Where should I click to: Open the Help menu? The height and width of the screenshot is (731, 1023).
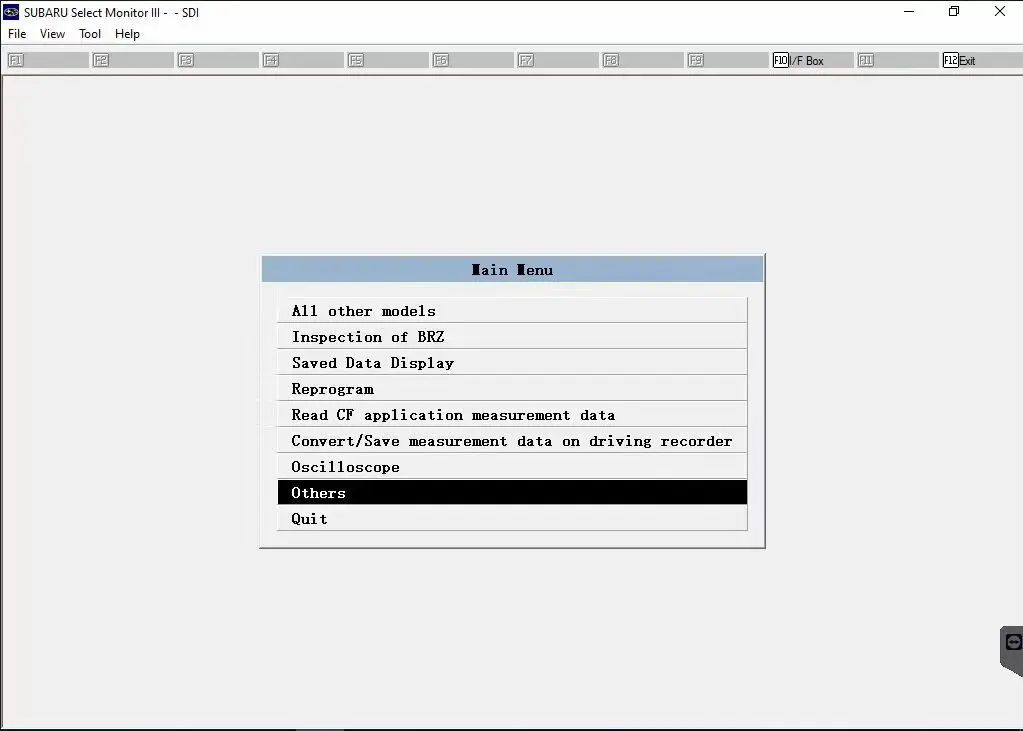[127, 34]
